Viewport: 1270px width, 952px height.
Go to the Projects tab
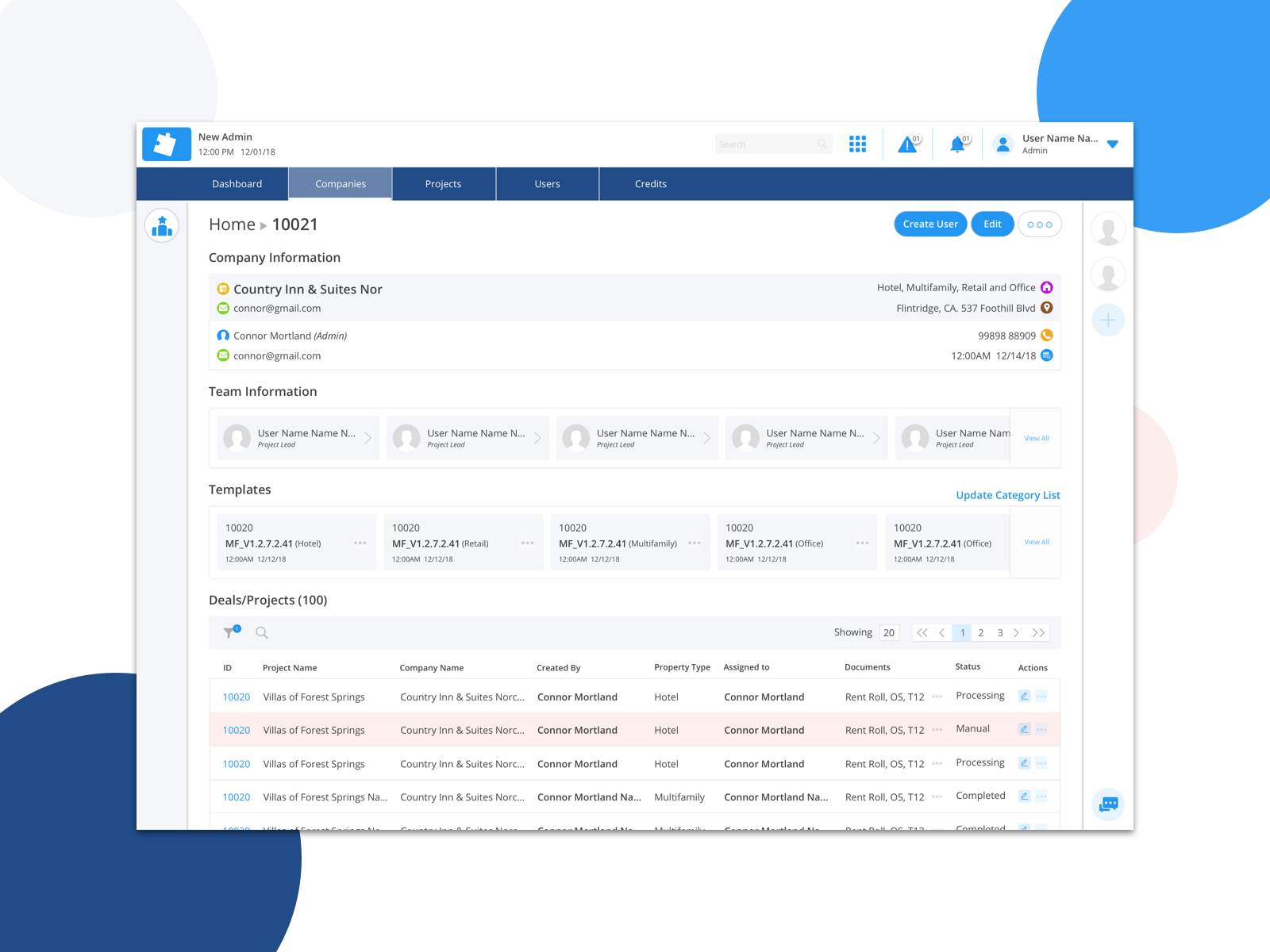point(444,184)
